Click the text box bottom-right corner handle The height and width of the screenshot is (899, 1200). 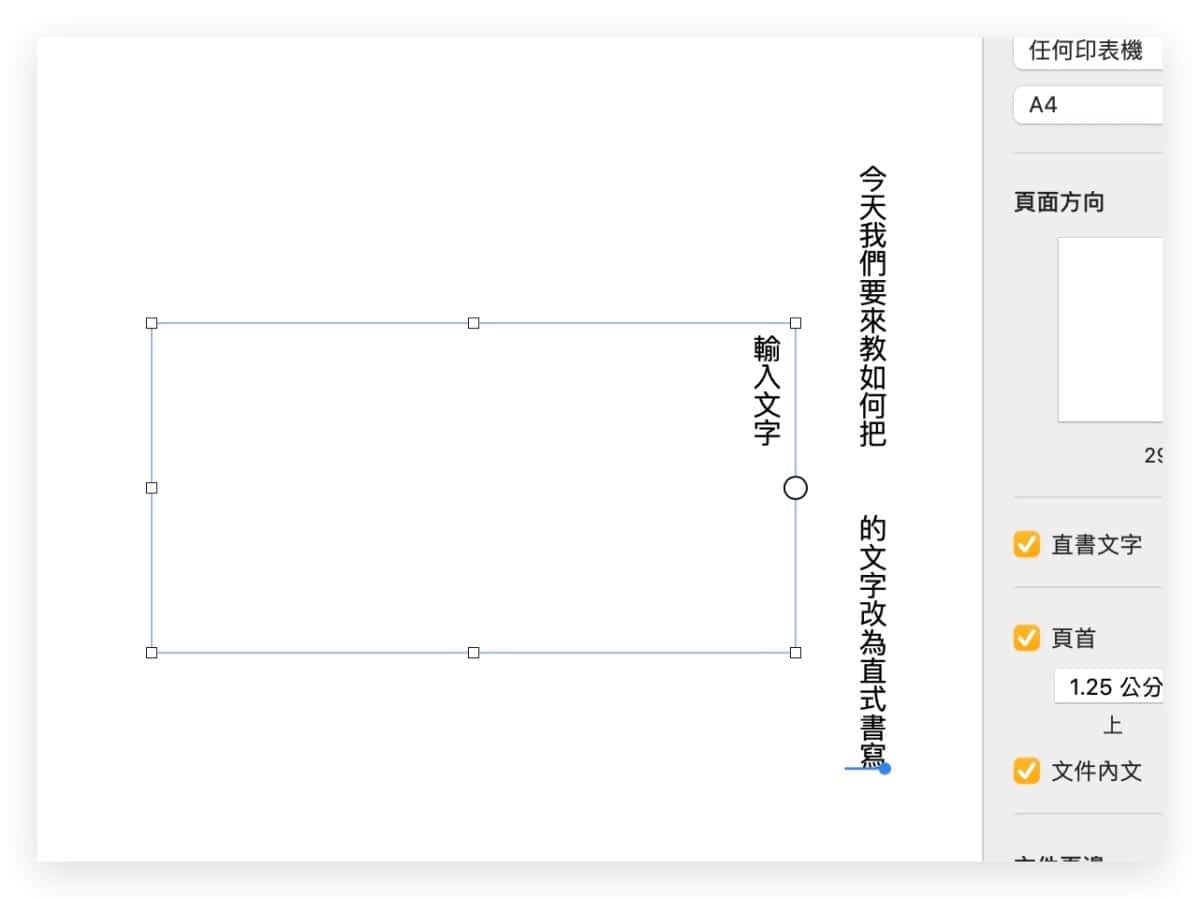pos(796,653)
